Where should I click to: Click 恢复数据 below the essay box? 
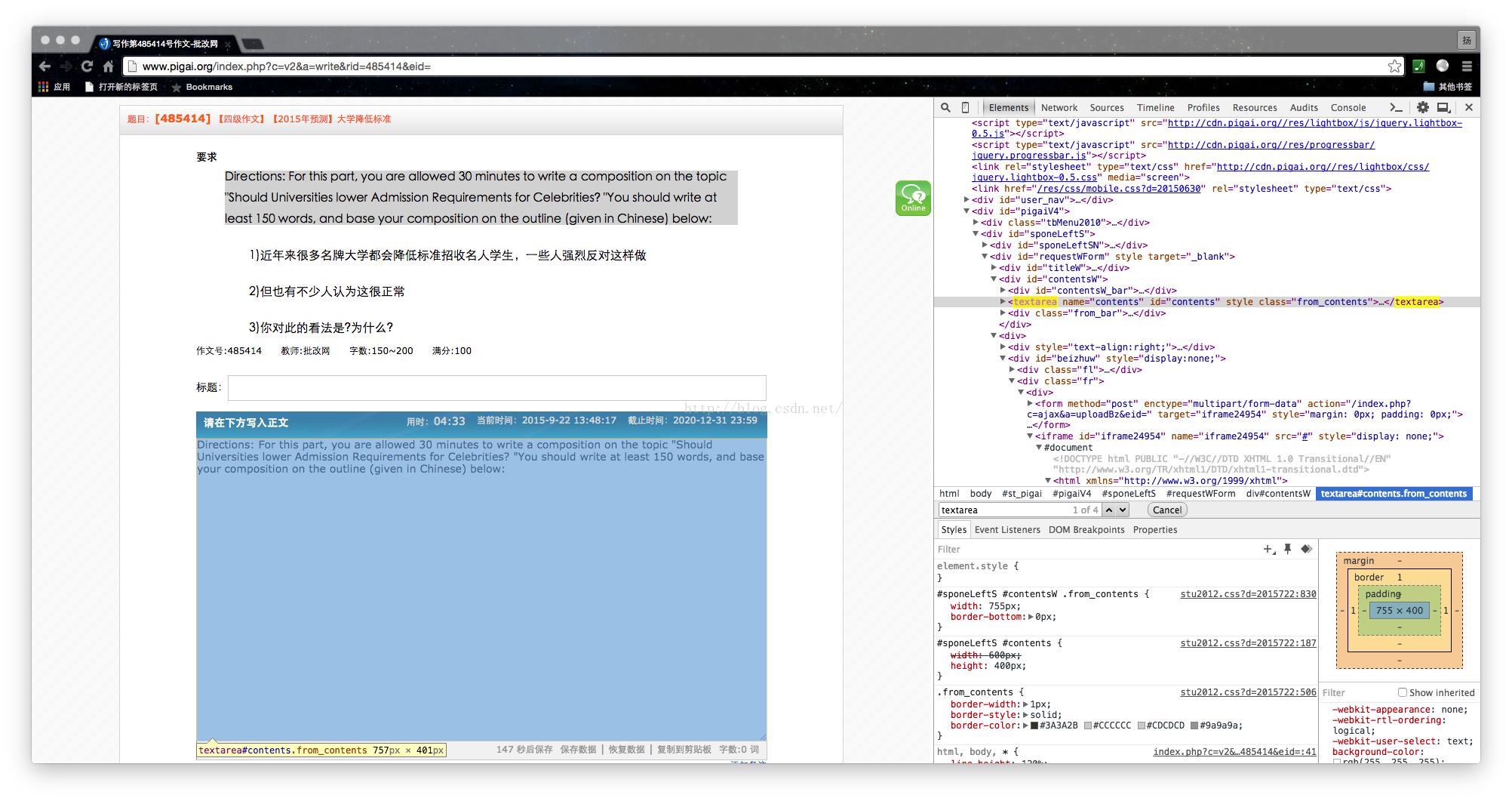627,750
